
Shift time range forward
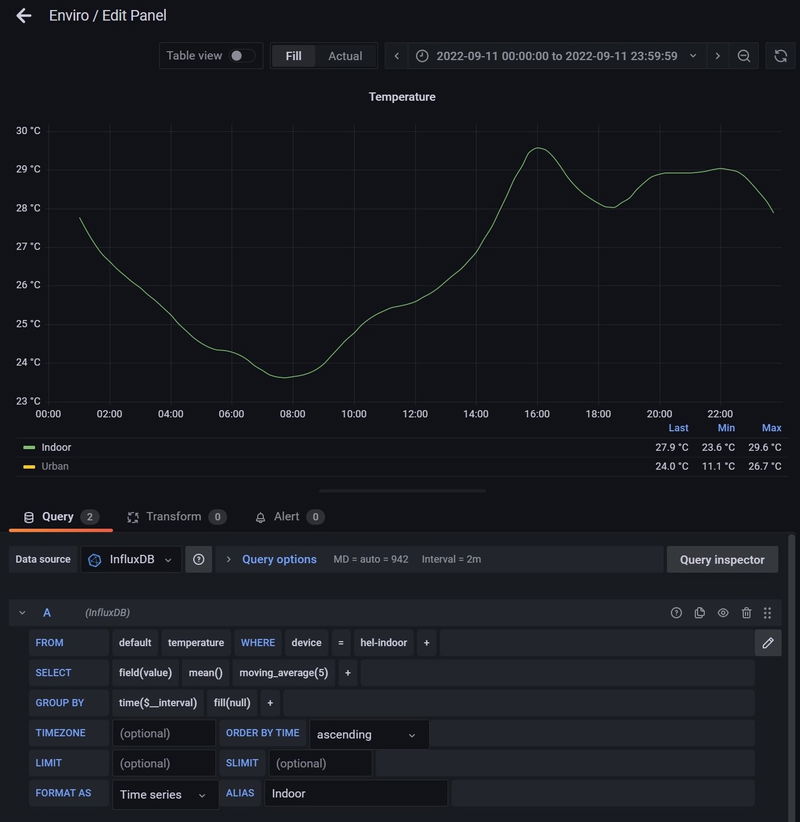click(717, 56)
